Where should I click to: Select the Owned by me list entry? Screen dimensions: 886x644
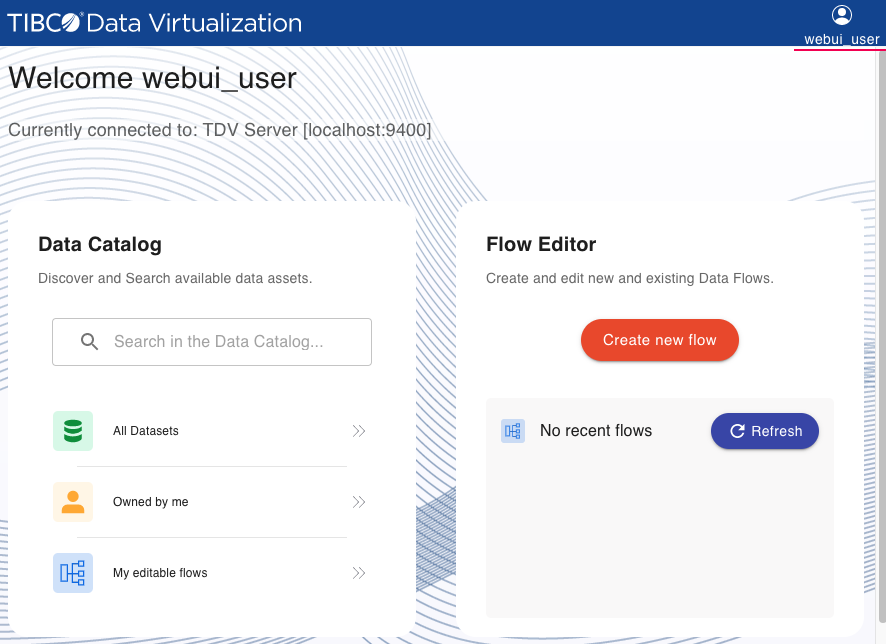point(151,502)
